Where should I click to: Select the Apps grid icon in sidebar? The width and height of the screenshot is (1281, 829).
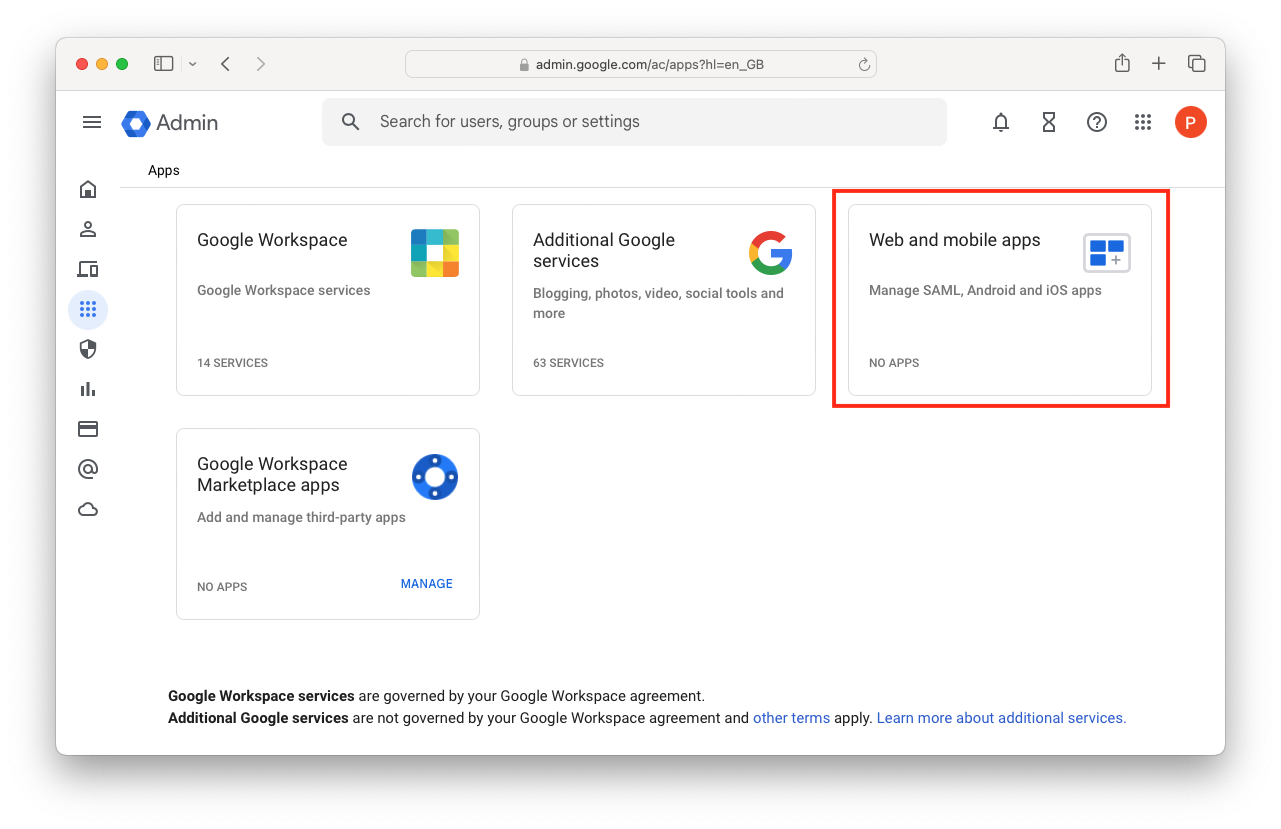(x=88, y=309)
